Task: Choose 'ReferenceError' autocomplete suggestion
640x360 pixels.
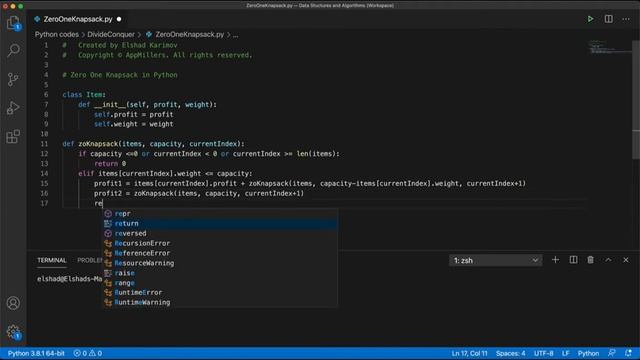Action: pyautogui.click(x=220, y=253)
